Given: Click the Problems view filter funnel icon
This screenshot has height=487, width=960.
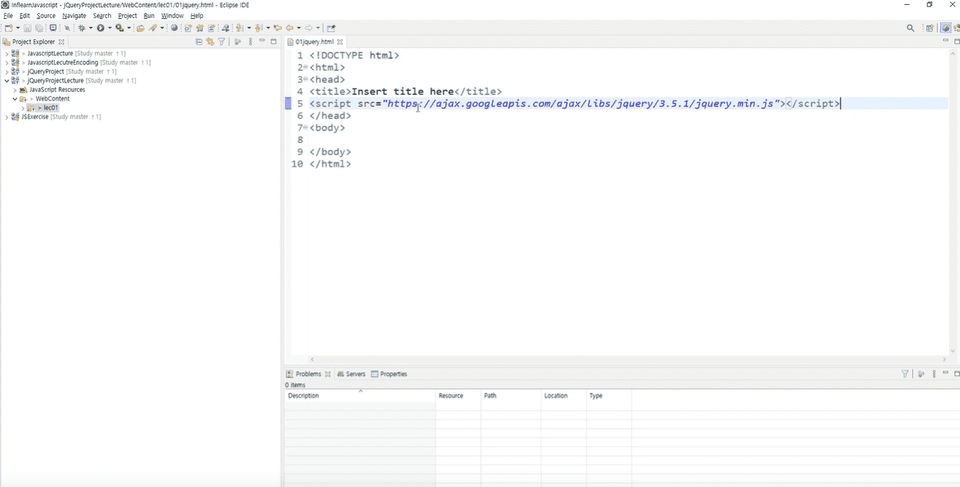Looking at the screenshot, I should tap(905, 374).
